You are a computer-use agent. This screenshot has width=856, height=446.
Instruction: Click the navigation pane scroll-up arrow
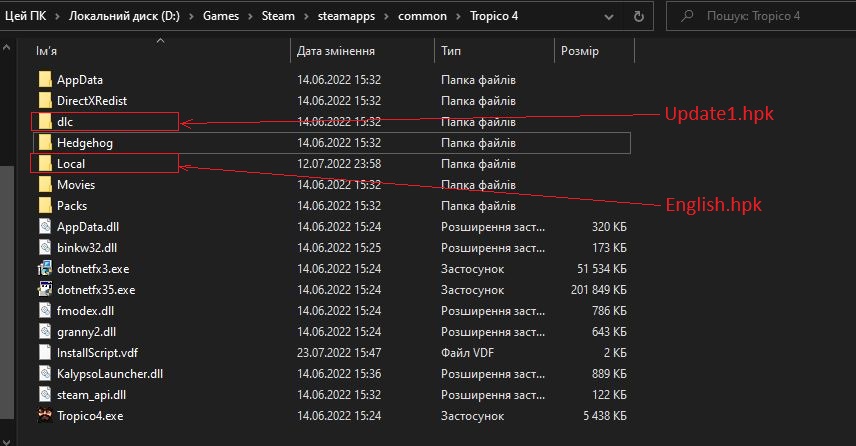(7, 48)
